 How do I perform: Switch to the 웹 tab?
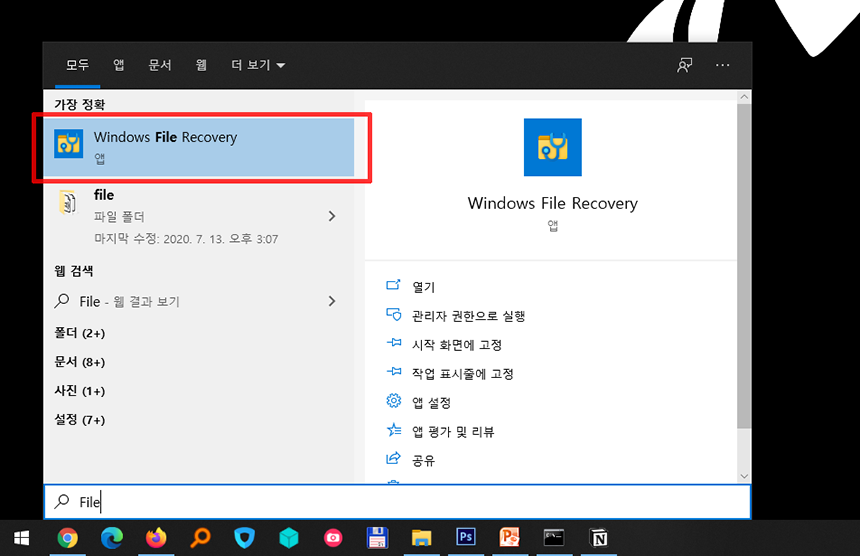201,65
